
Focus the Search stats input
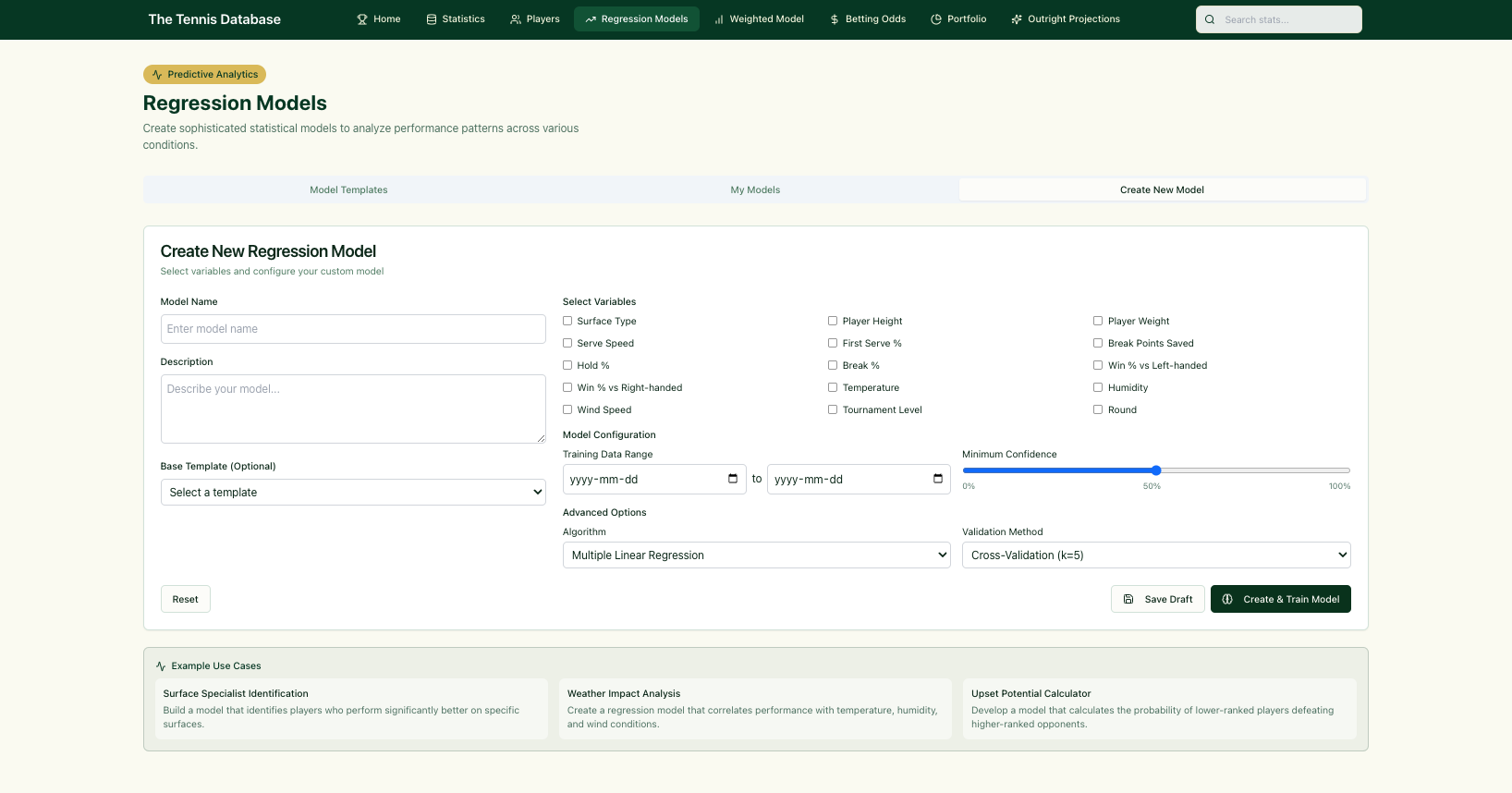click(x=1279, y=19)
